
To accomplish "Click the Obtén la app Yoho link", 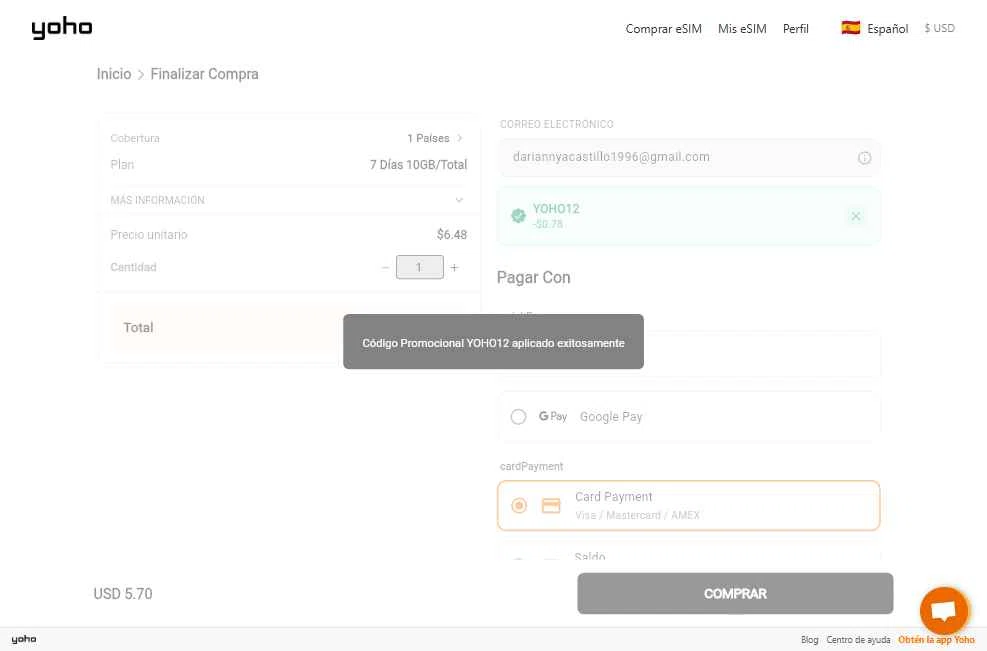I will pos(936,640).
